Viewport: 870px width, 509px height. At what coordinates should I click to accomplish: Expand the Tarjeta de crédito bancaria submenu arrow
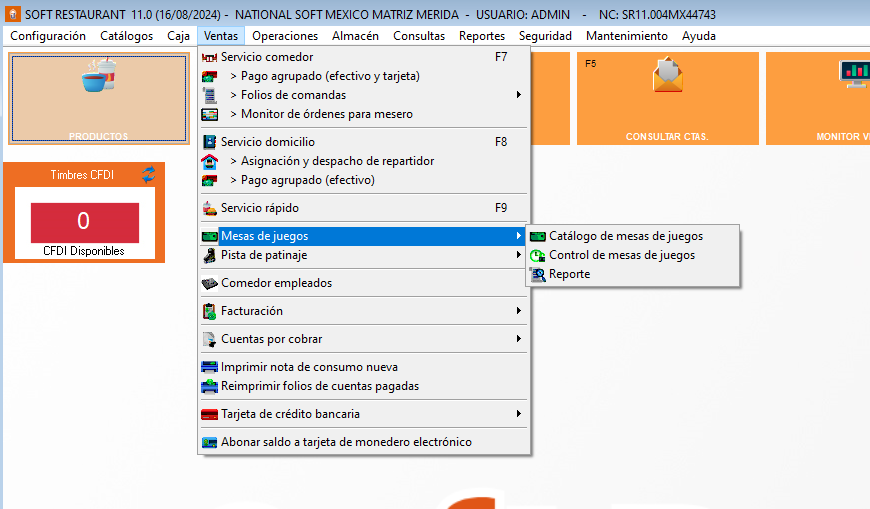[518, 414]
